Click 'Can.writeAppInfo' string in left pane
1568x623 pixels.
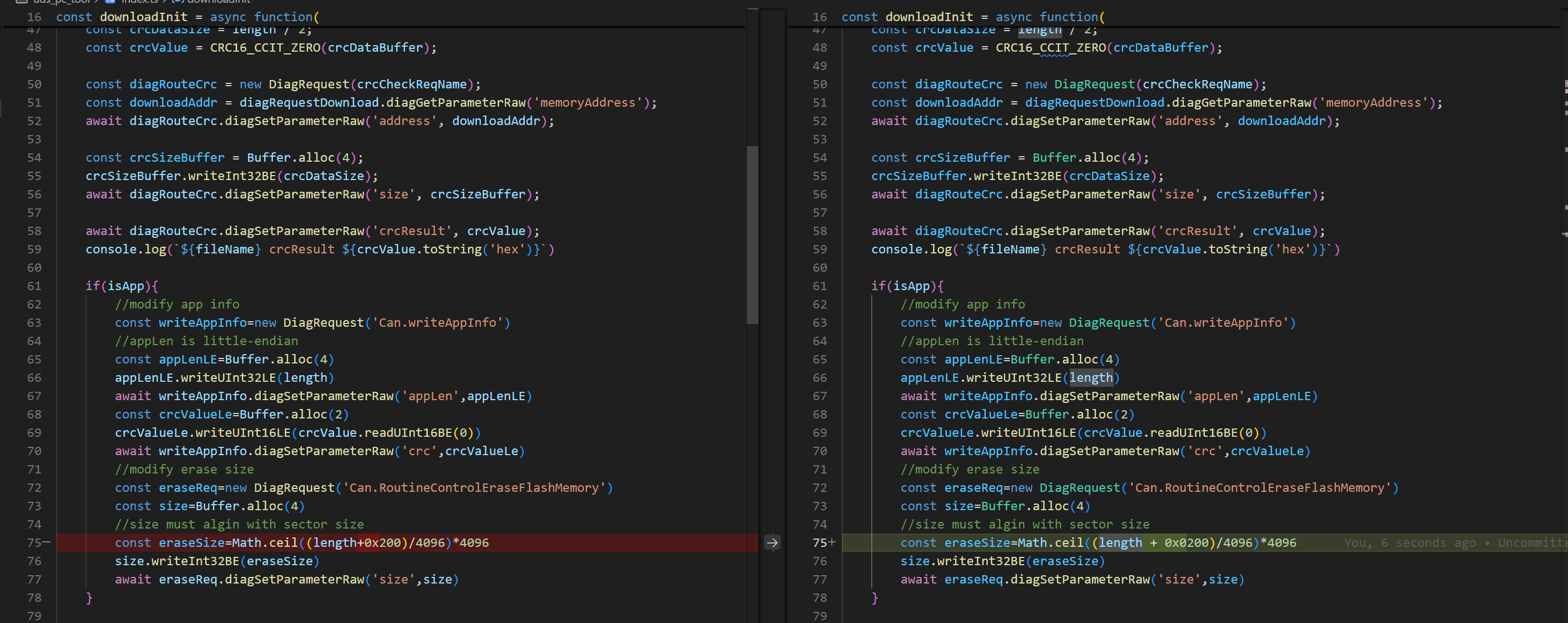coord(438,323)
